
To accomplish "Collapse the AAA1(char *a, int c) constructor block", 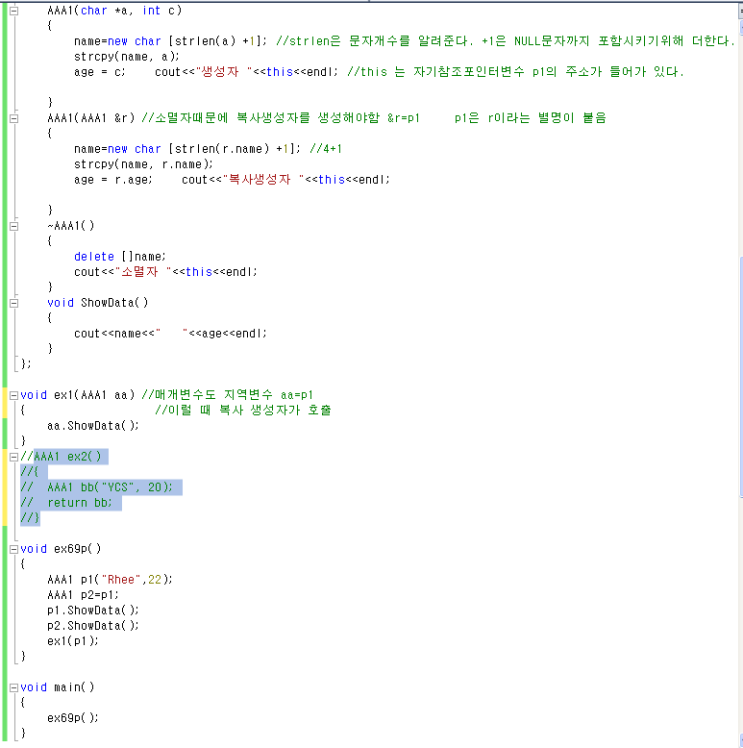I will click(x=14, y=10).
